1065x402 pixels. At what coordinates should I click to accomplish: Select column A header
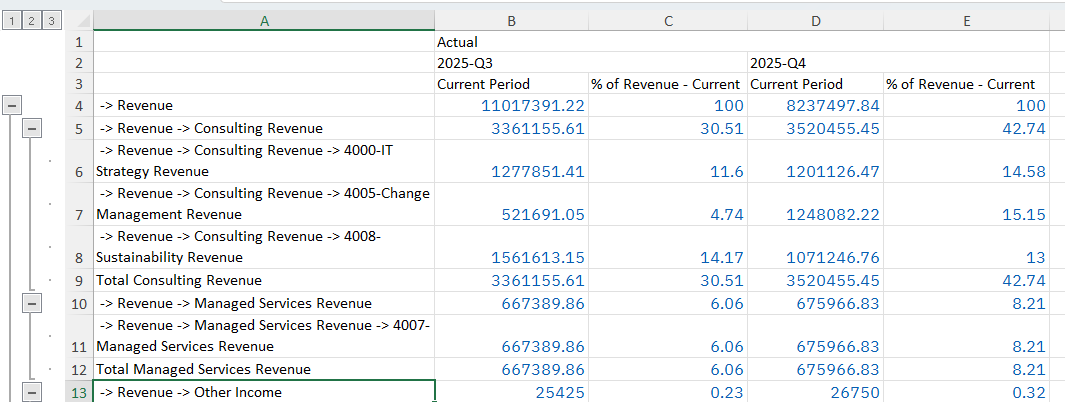pyautogui.click(x=264, y=21)
